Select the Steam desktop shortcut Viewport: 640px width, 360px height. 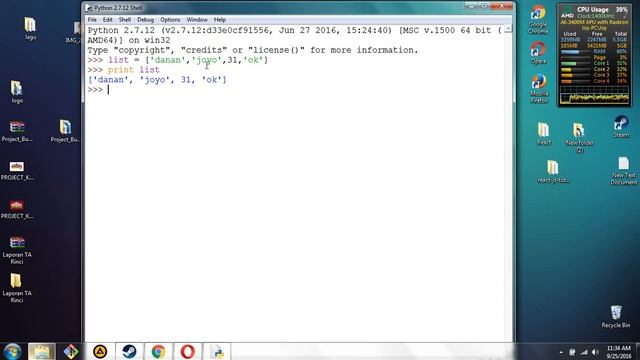(x=621, y=127)
